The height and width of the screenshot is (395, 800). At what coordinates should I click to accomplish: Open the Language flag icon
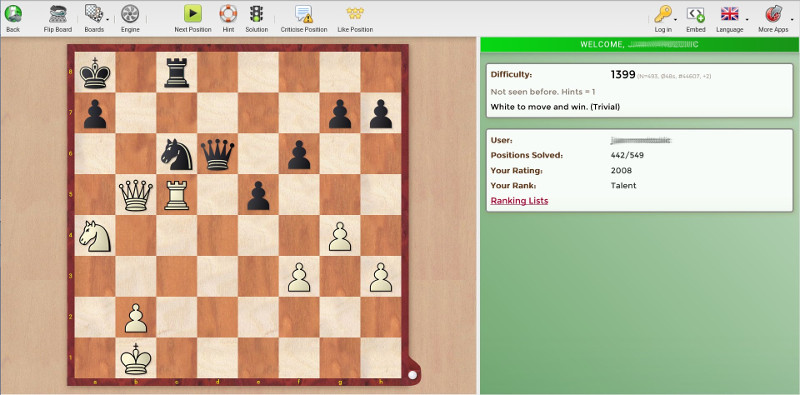[x=730, y=14]
